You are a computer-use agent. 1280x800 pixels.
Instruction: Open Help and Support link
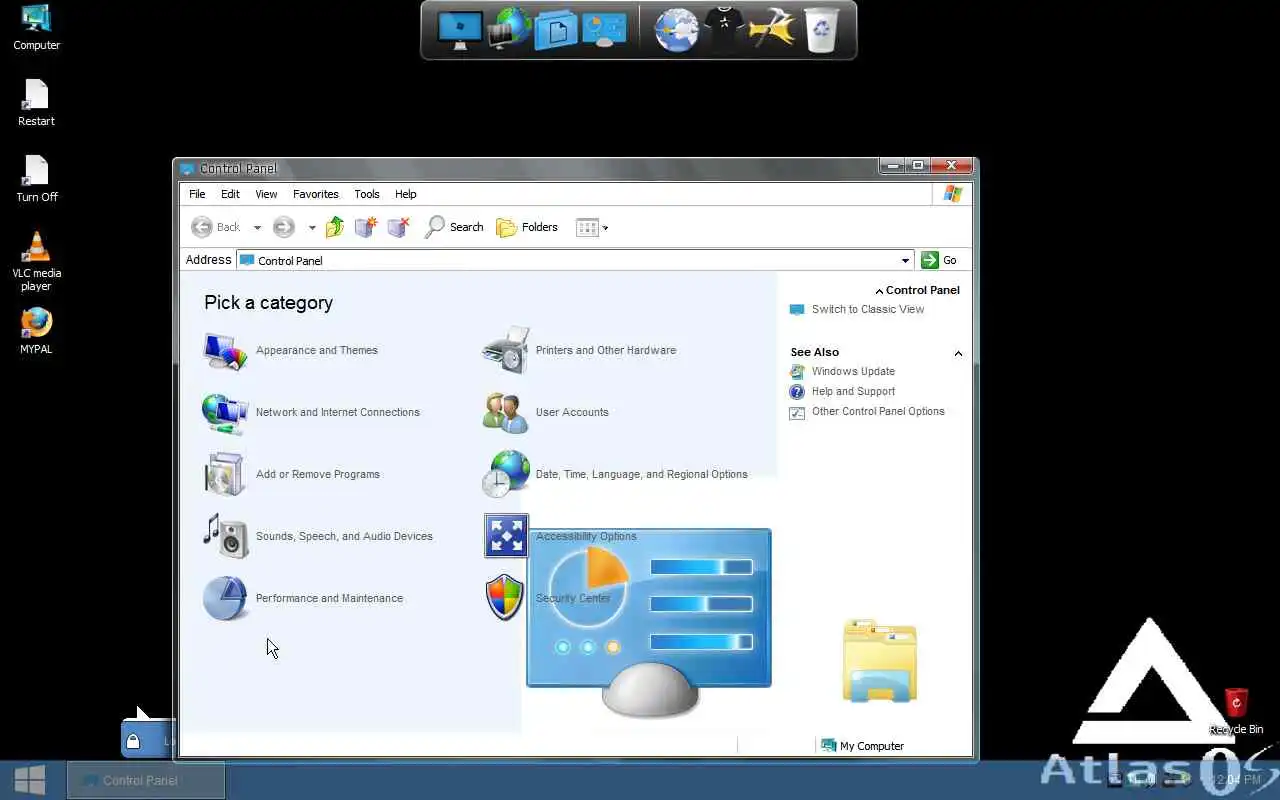853,391
